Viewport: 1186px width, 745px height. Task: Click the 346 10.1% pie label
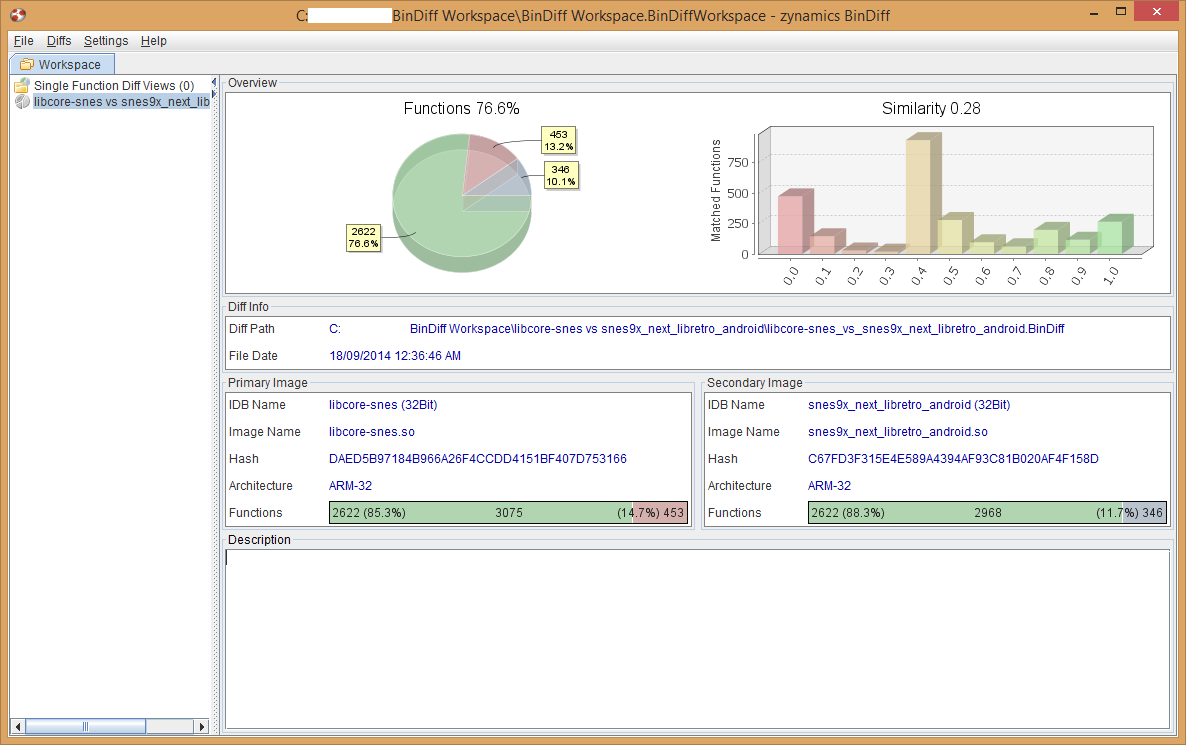coord(560,175)
